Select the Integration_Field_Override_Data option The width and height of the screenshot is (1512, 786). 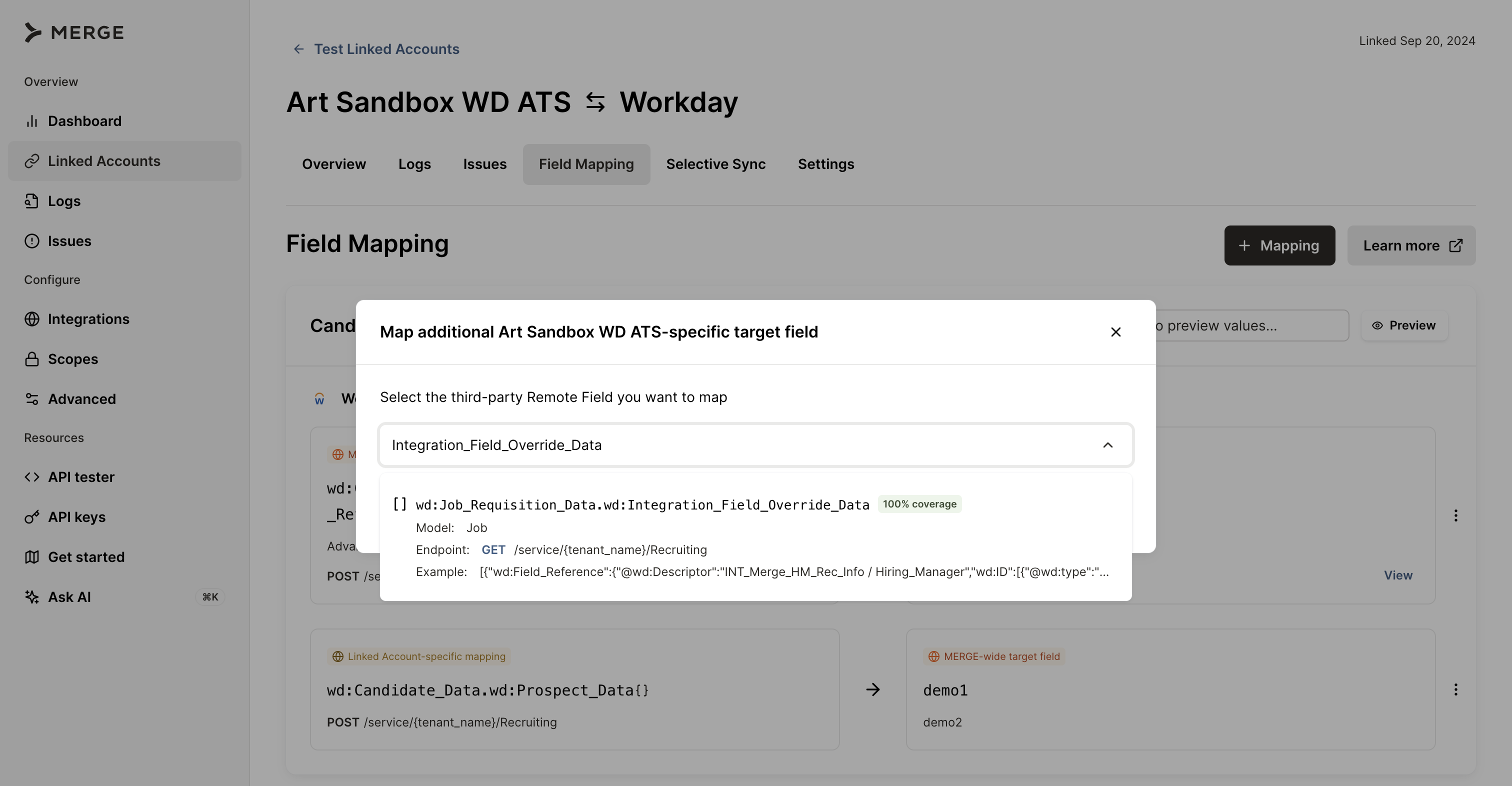tap(642, 505)
